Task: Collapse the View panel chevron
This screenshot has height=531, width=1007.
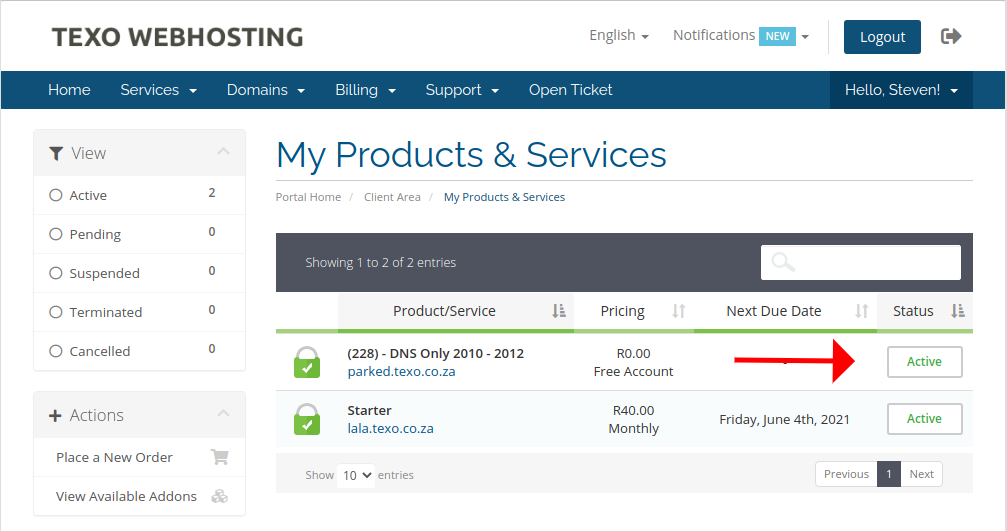Action: click(x=223, y=152)
